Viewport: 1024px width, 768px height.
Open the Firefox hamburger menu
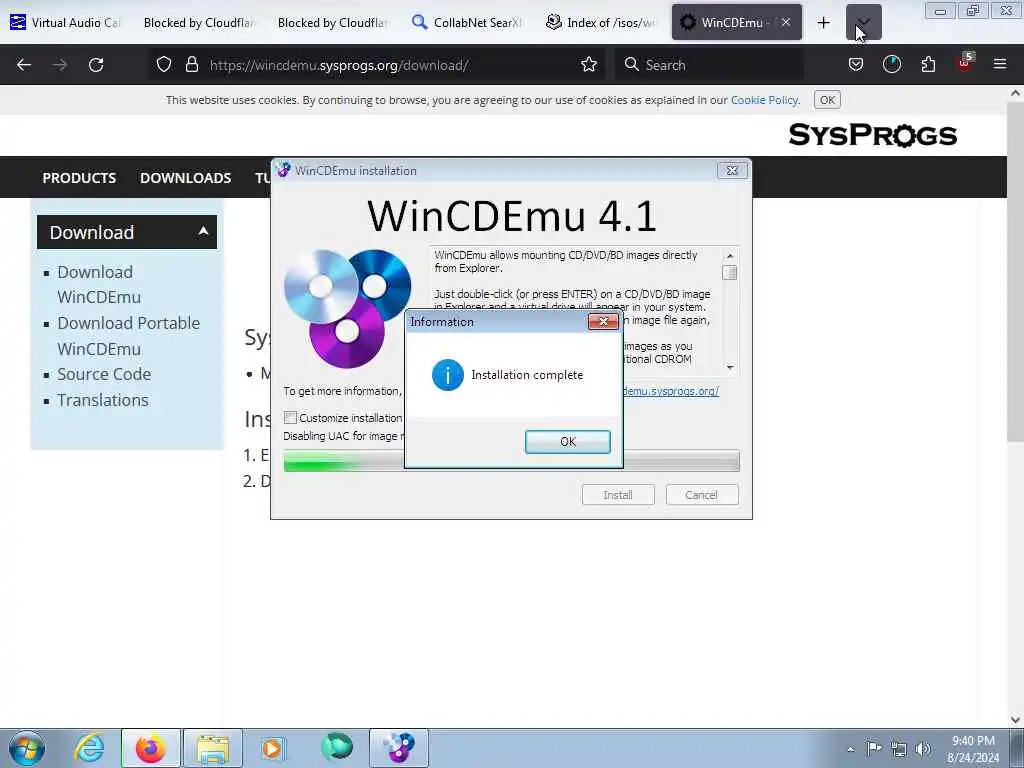coord(1000,65)
